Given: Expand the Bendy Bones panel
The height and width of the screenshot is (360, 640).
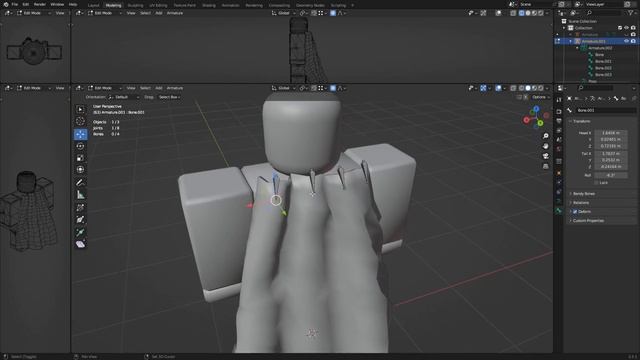Looking at the screenshot, I should coord(584,194).
